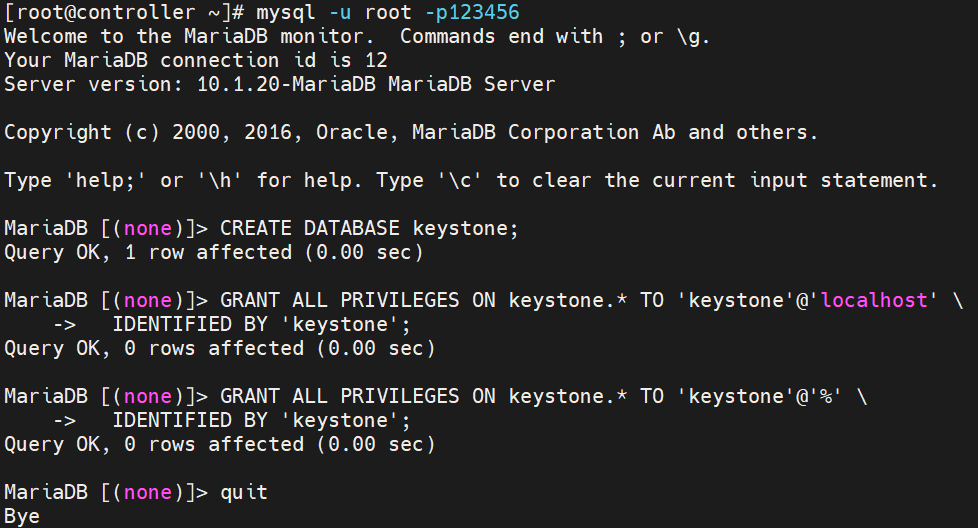Click the connection id number 12
Screen dimensions: 978x528
(x=376, y=60)
